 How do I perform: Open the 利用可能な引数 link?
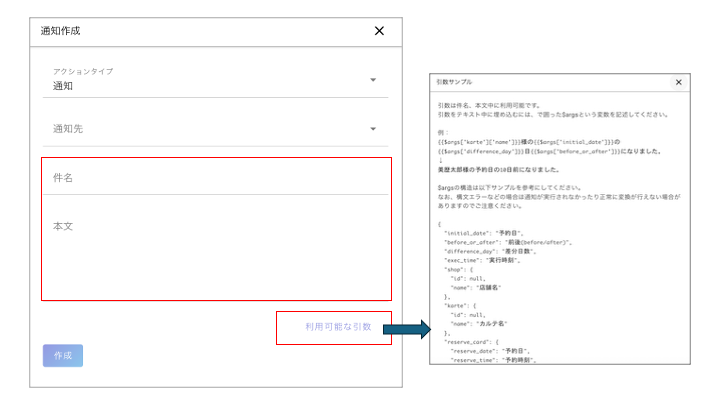339,327
